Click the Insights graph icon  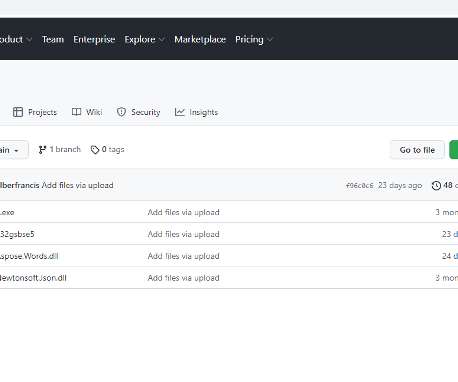pos(179,112)
